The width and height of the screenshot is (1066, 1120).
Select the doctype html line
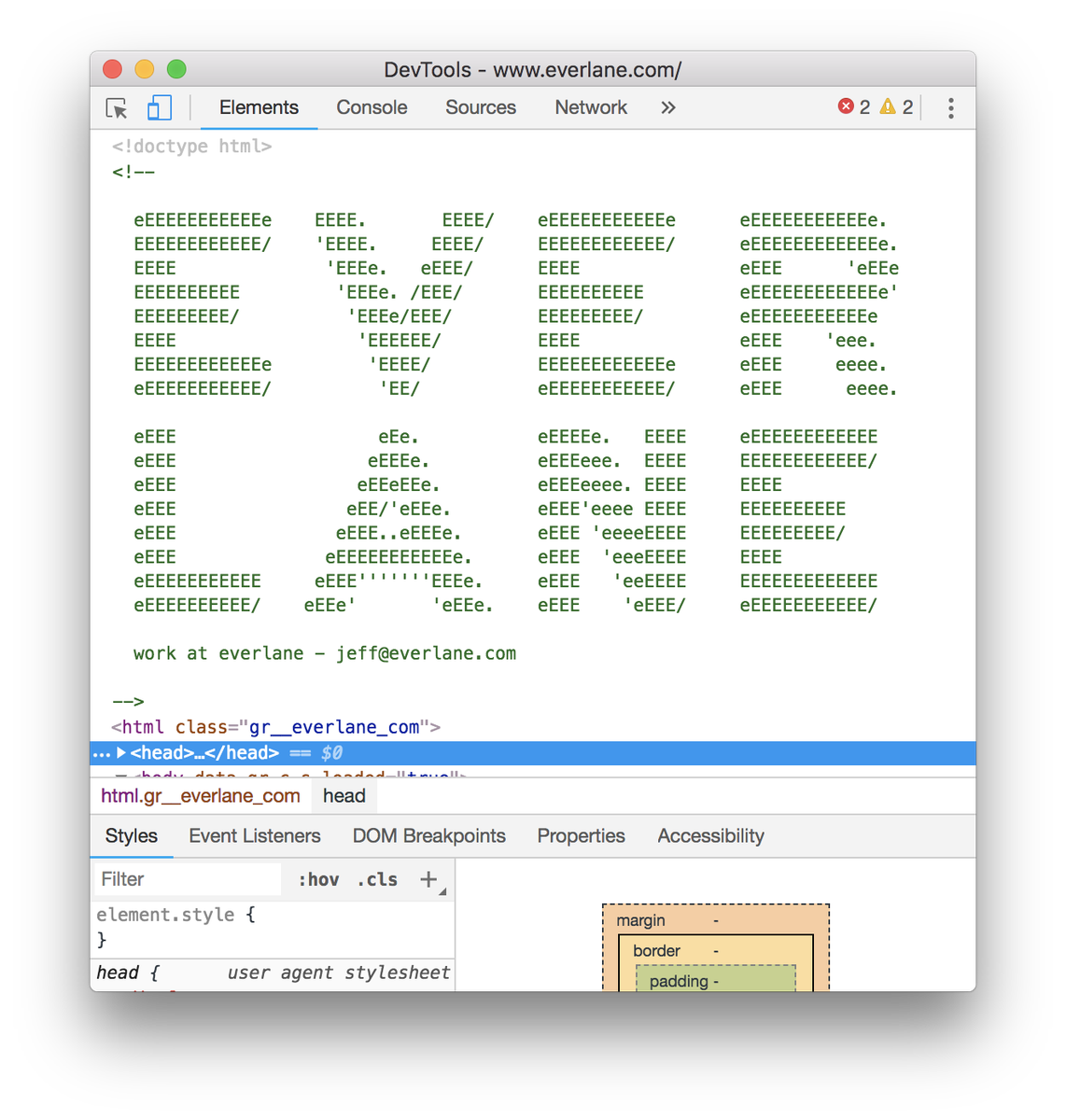point(191,147)
